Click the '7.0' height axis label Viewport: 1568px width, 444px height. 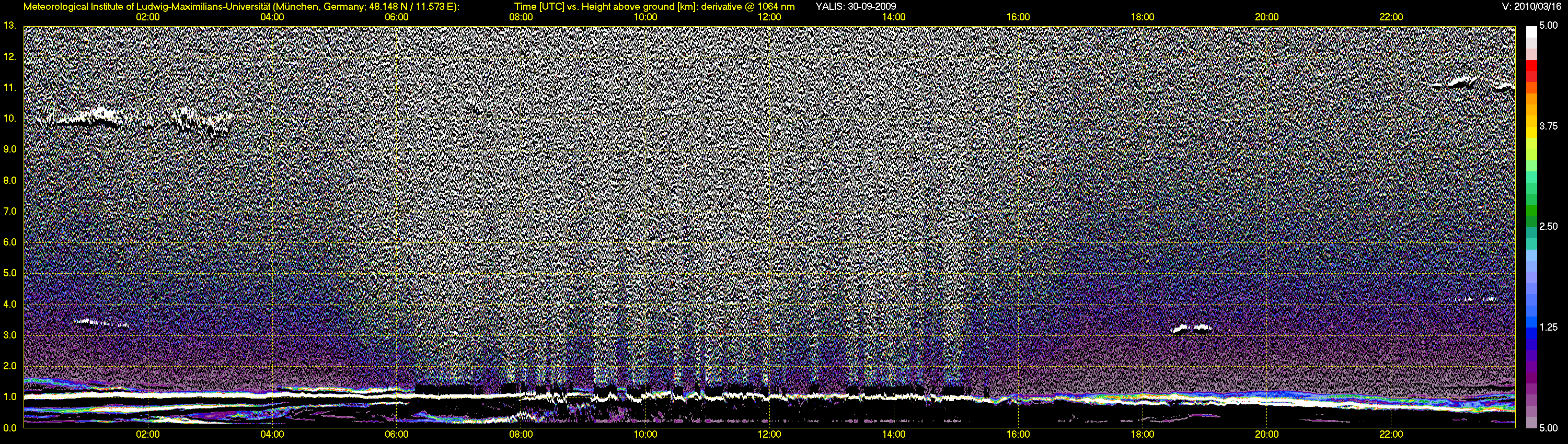10,212
